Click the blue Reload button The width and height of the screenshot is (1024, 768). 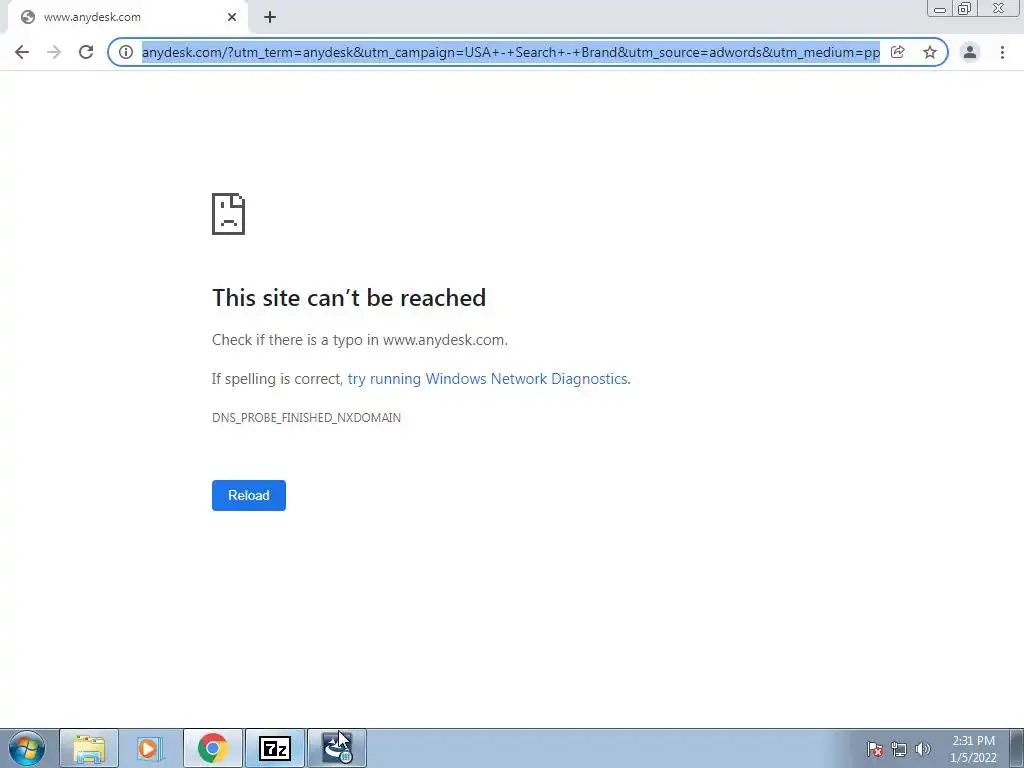coord(249,495)
